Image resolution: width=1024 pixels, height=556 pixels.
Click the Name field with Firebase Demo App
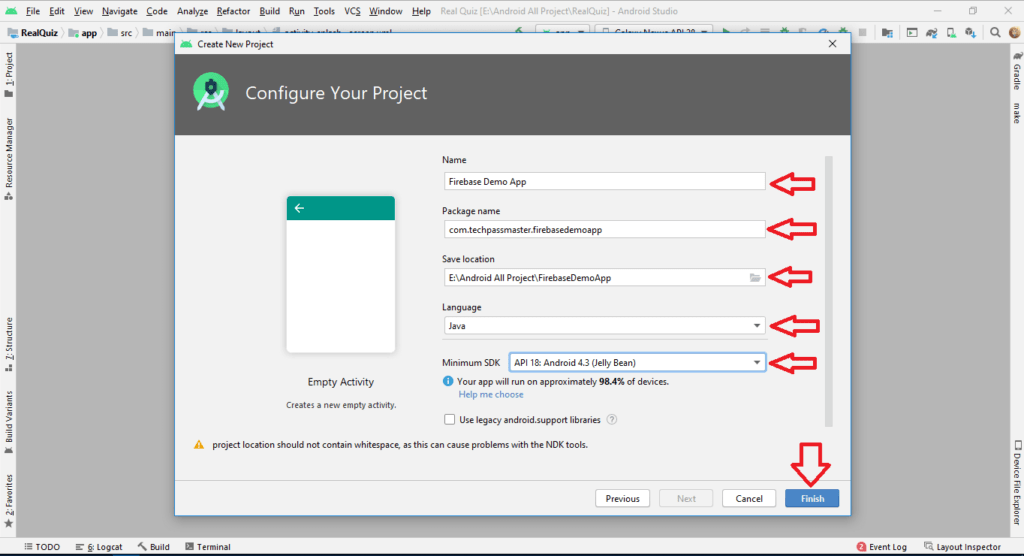604,182
